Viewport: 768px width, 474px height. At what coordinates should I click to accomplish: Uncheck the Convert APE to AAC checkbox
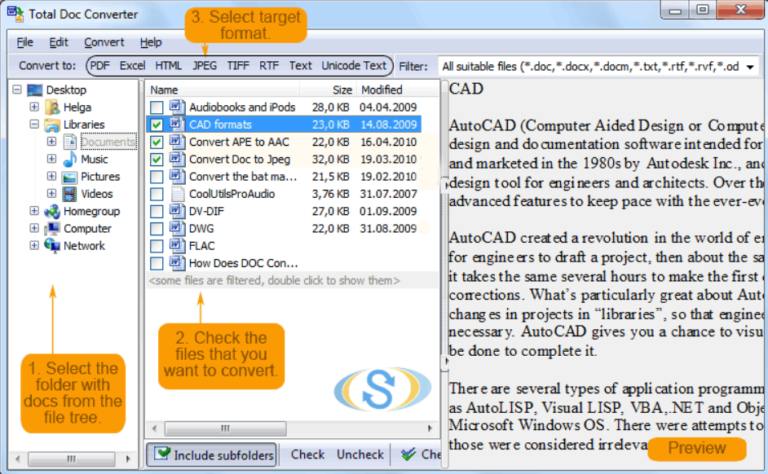tap(157, 142)
